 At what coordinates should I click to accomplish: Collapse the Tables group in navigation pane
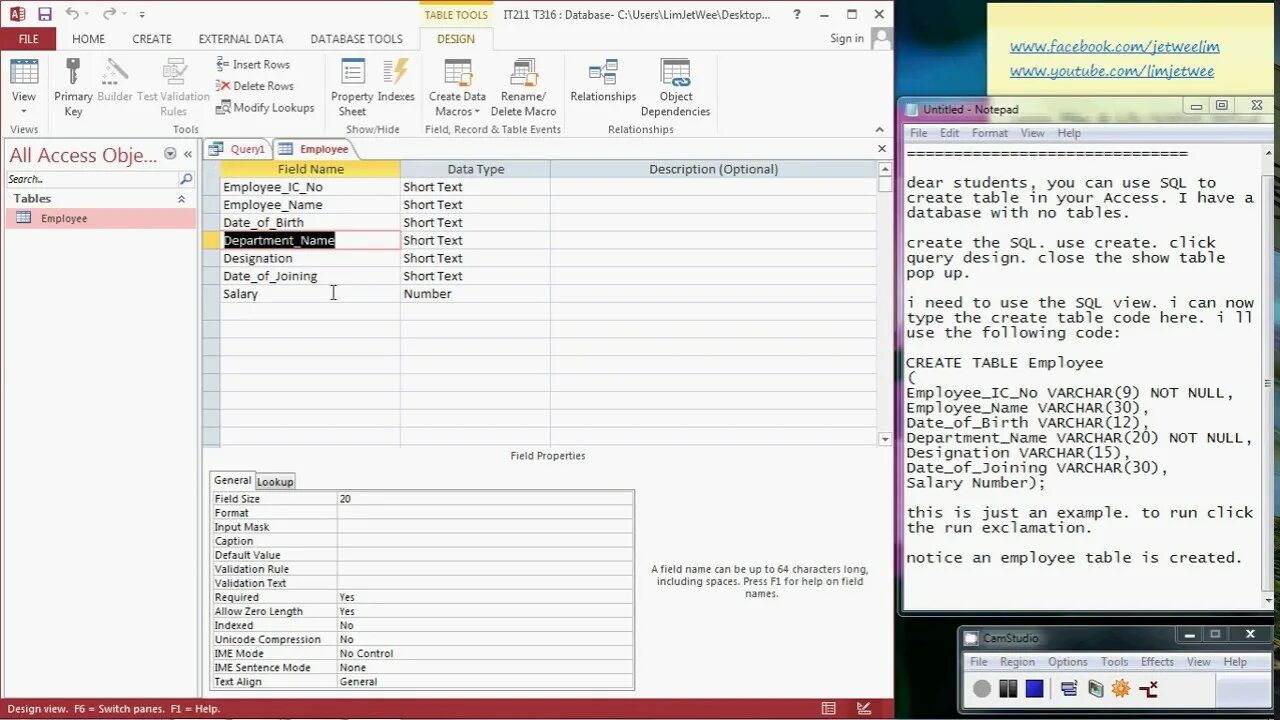[x=182, y=199]
